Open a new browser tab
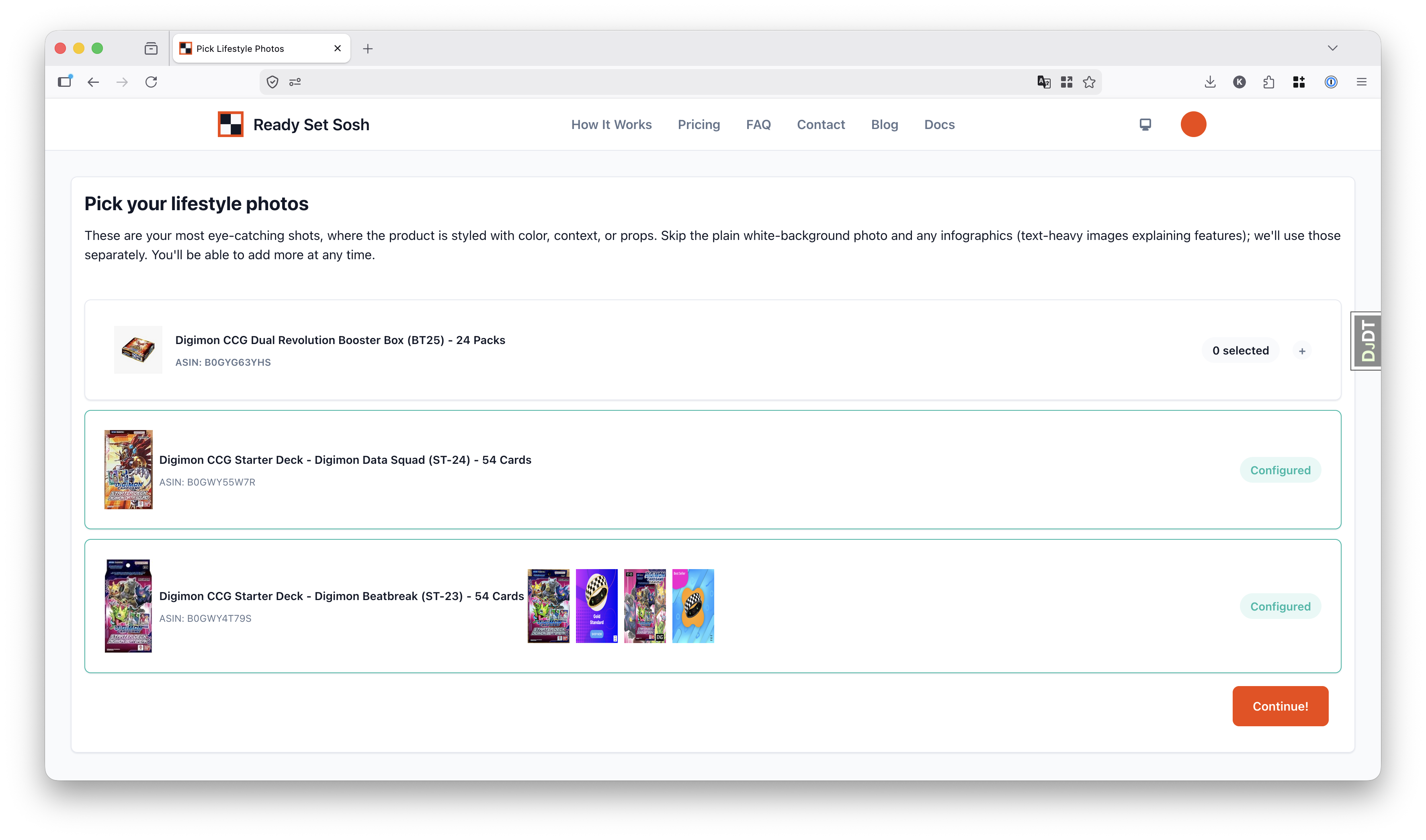This screenshot has height=840, width=1426. point(368,49)
